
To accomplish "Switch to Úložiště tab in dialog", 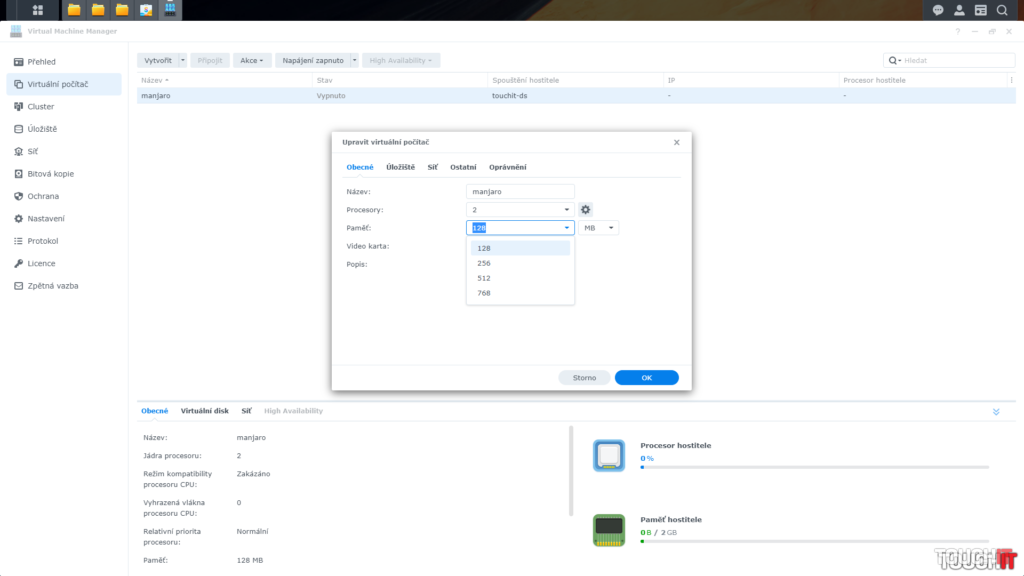I will (400, 167).
